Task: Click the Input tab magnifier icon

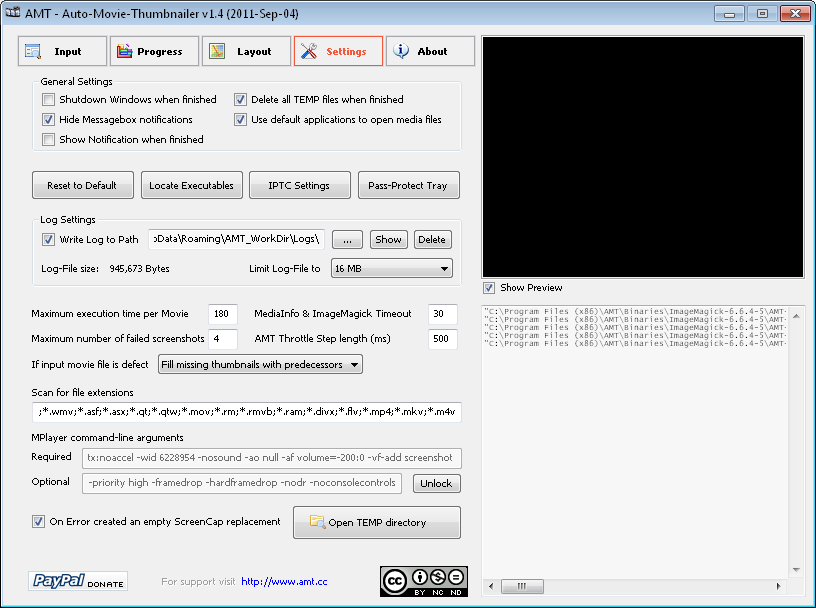Action: 33,51
